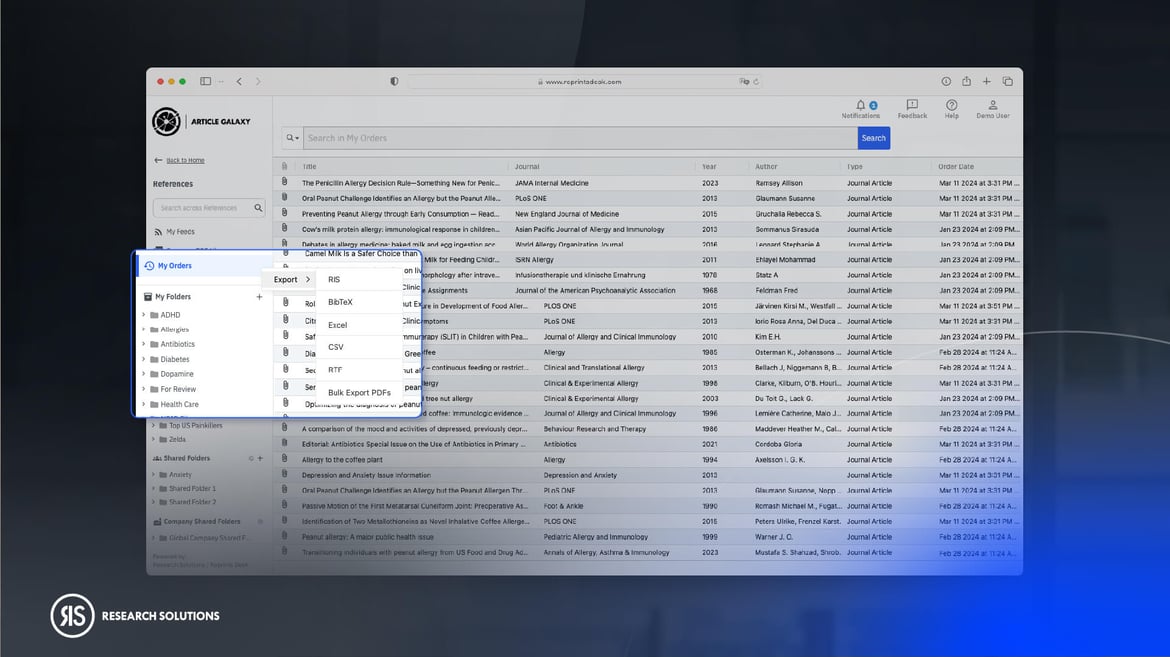1170x657 pixels.
Task: Open the Help question mark icon
Action: (x=951, y=105)
